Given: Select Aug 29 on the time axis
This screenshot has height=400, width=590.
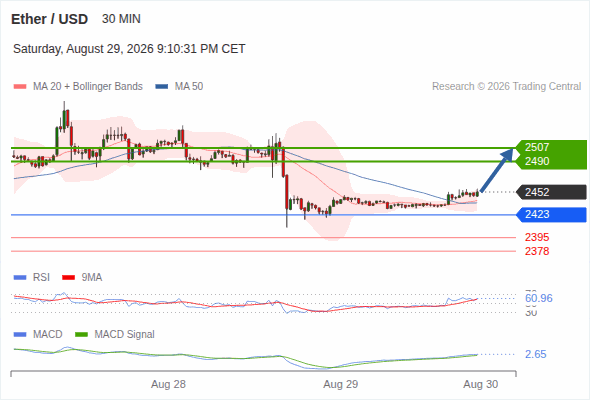Looking at the screenshot, I should 341,384.
